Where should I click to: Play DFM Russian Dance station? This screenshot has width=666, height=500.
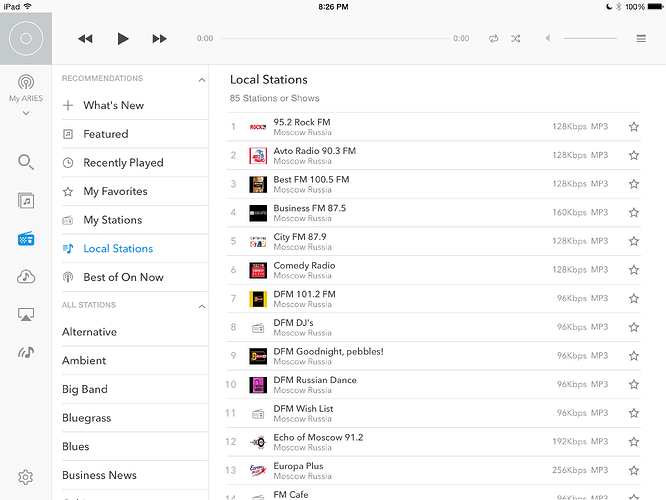click(434, 384)
